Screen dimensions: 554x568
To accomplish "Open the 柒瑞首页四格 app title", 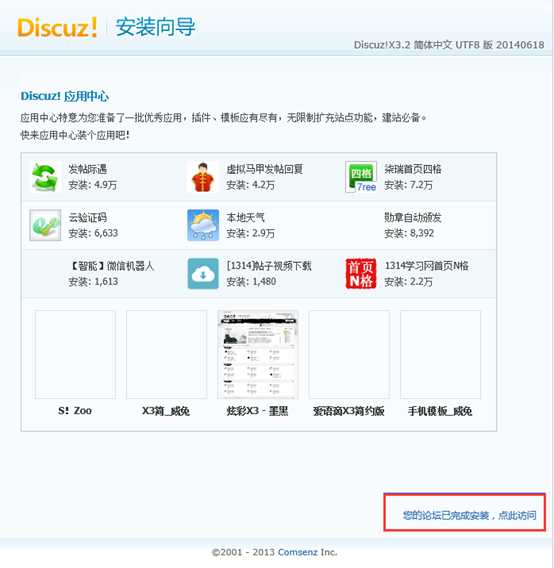I will pyautogui.click(x=413, y=169).
